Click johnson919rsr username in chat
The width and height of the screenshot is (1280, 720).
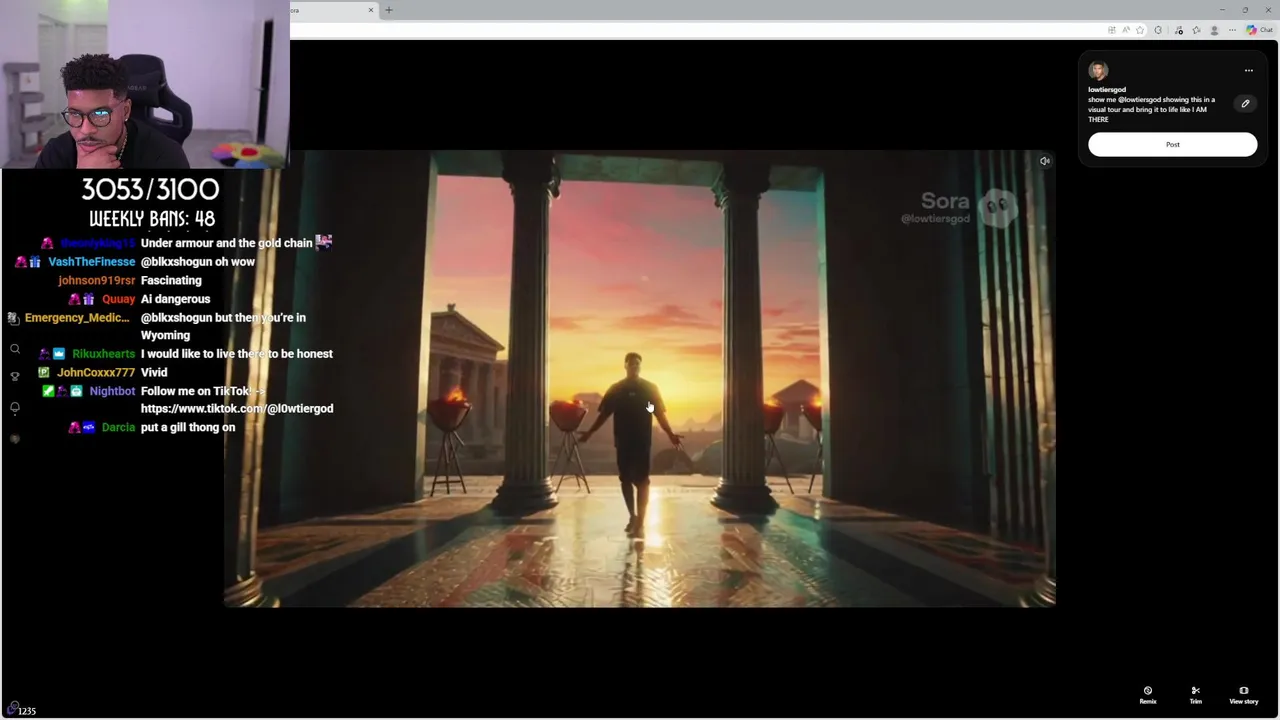tap(96, 281)
